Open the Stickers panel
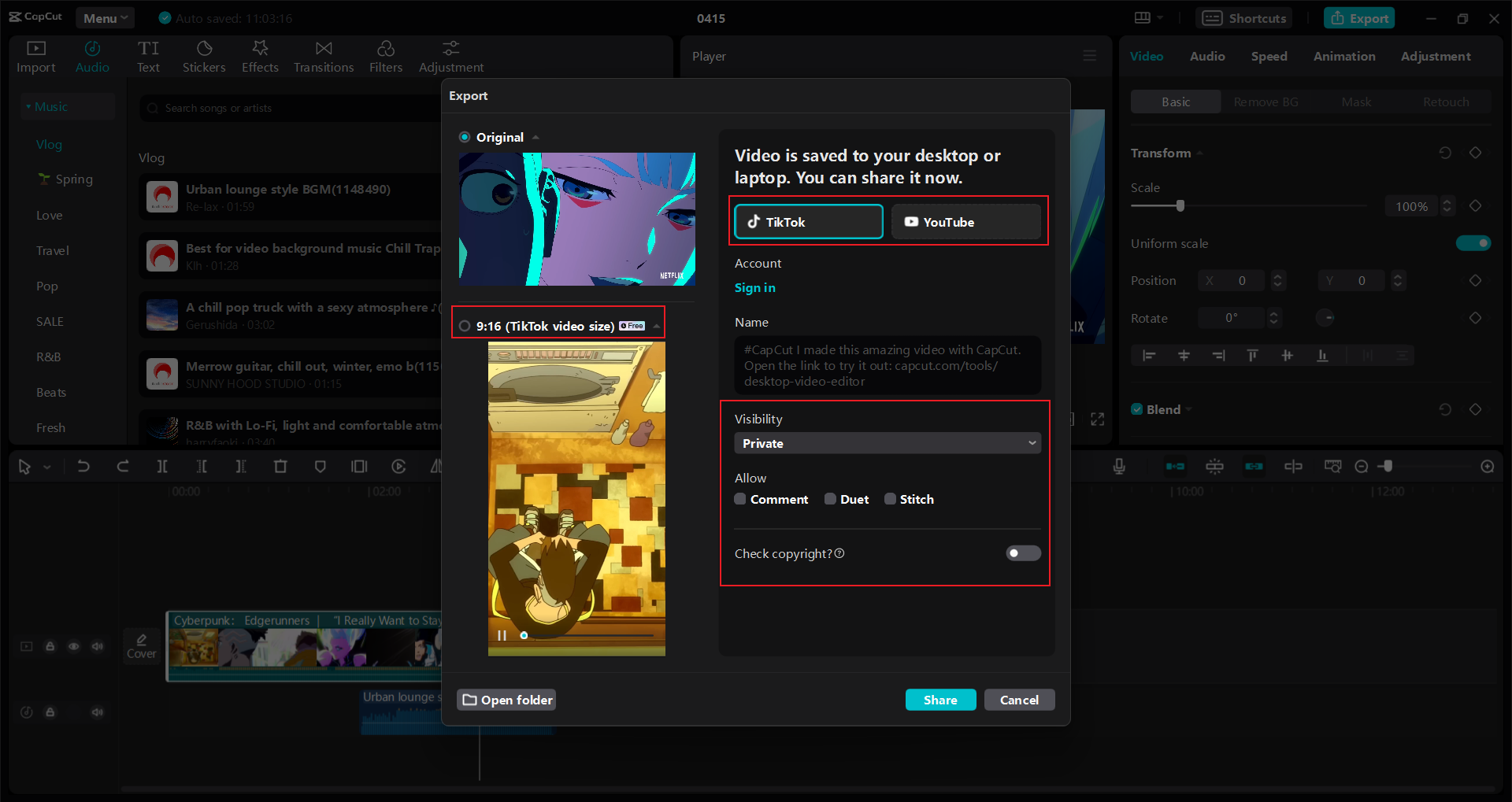Screen dimensions: 1512x802 (204, 57)
